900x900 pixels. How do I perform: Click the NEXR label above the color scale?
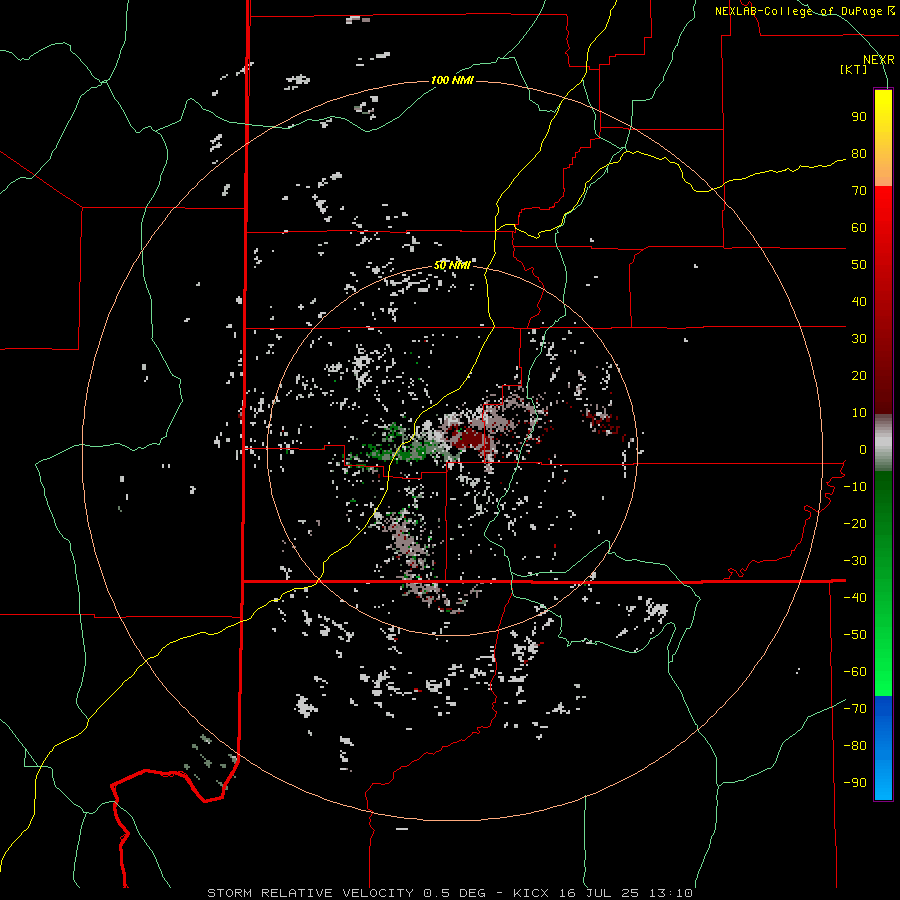coord(879,60)
